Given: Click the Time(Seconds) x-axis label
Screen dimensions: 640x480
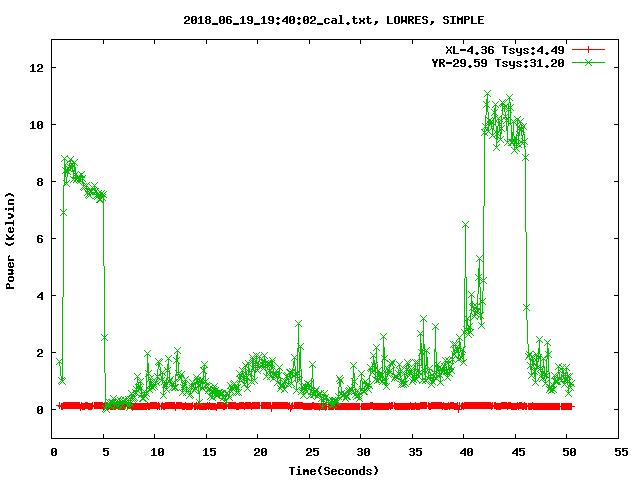Looking at the screenshot, I should coord(333,471).
